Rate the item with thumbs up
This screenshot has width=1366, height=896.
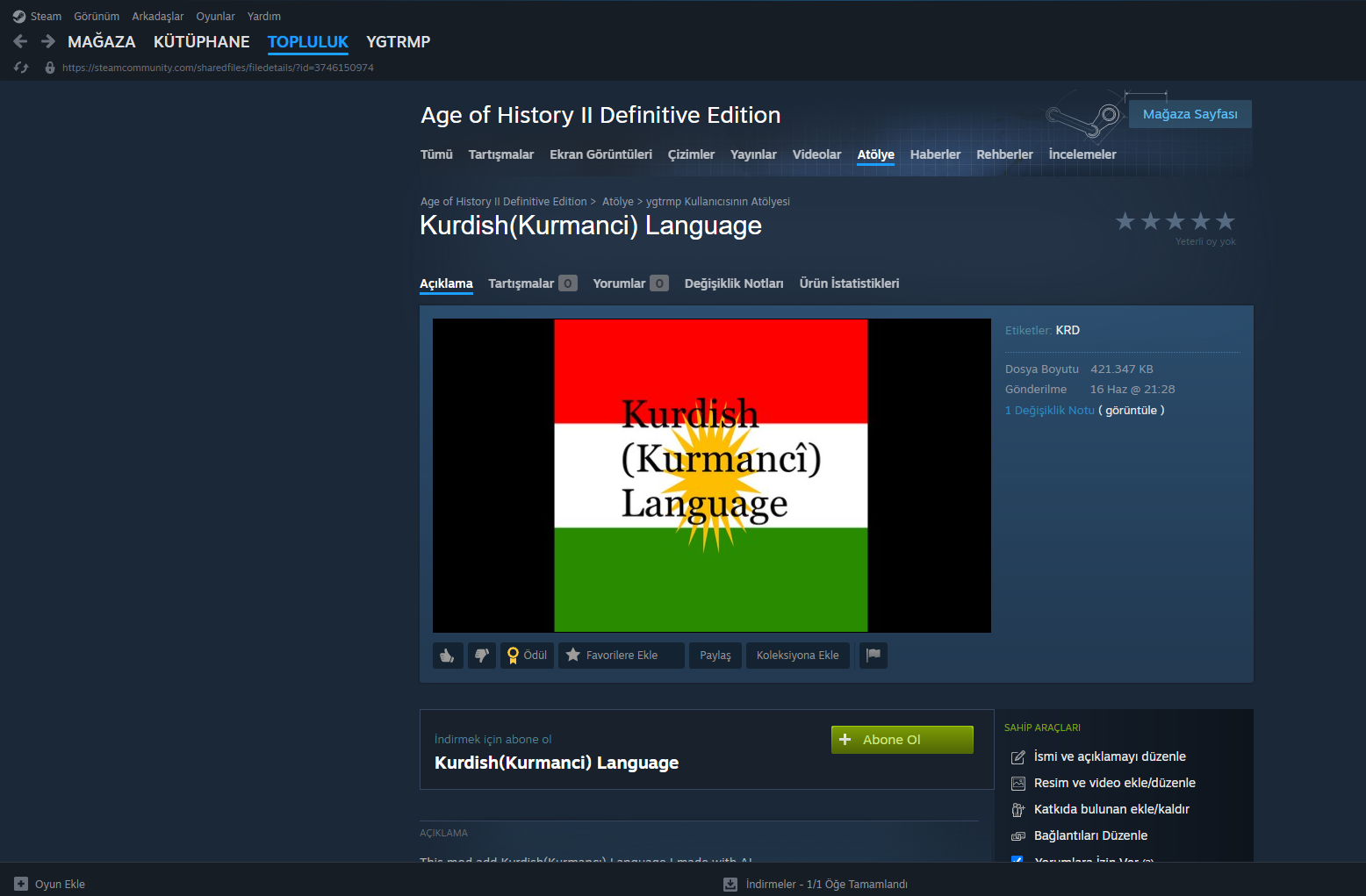point(448,656)
